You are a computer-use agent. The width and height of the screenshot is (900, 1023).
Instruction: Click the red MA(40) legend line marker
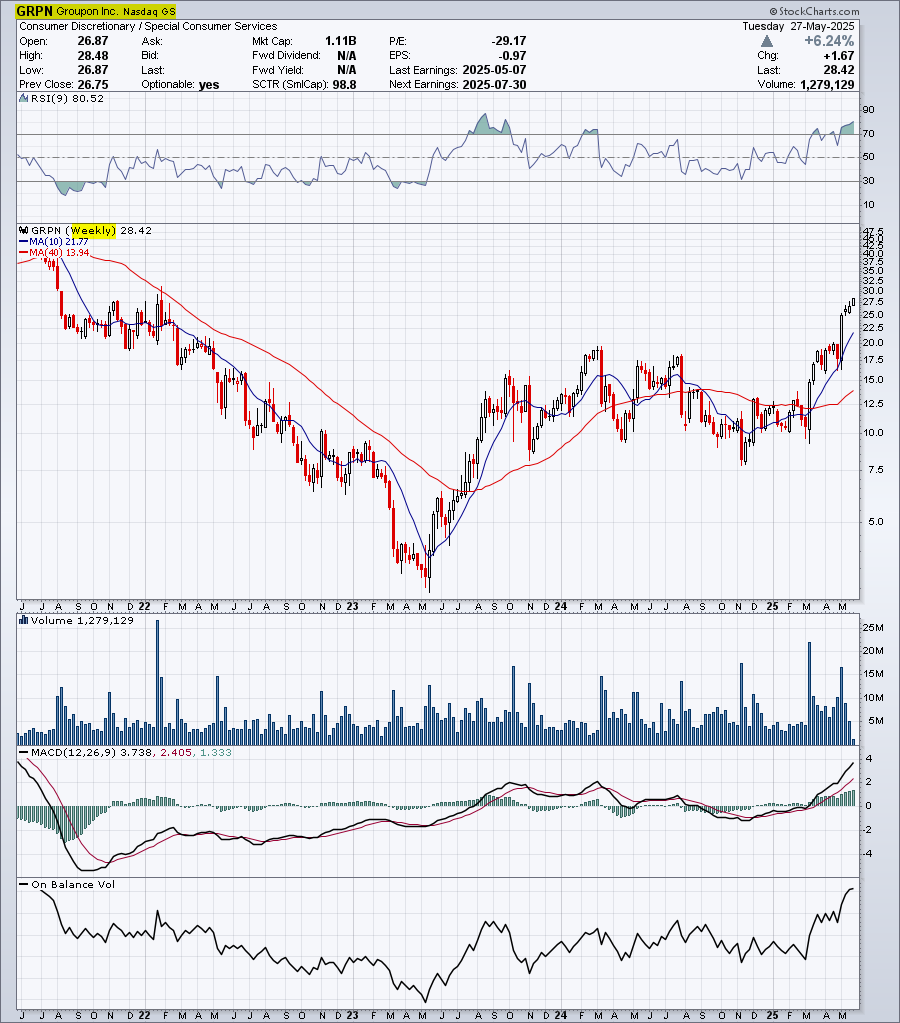coord(23,252)
